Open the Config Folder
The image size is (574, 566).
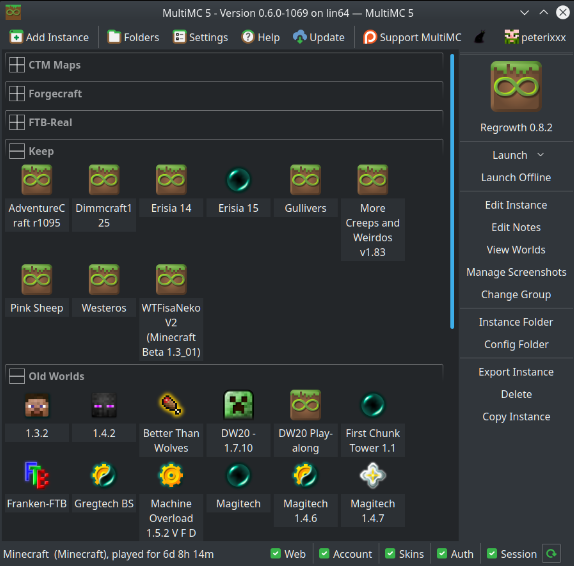(516, 345)
